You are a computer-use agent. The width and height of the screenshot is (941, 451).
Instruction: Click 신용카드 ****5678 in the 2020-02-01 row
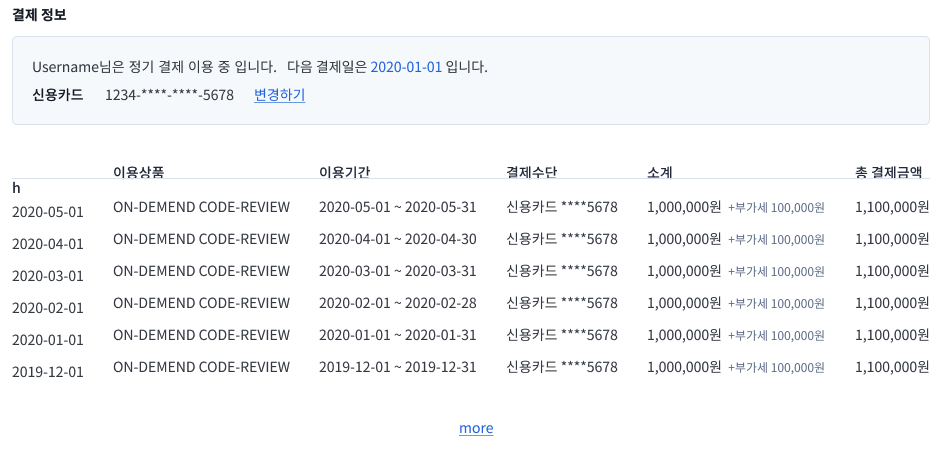click(562, 303)
